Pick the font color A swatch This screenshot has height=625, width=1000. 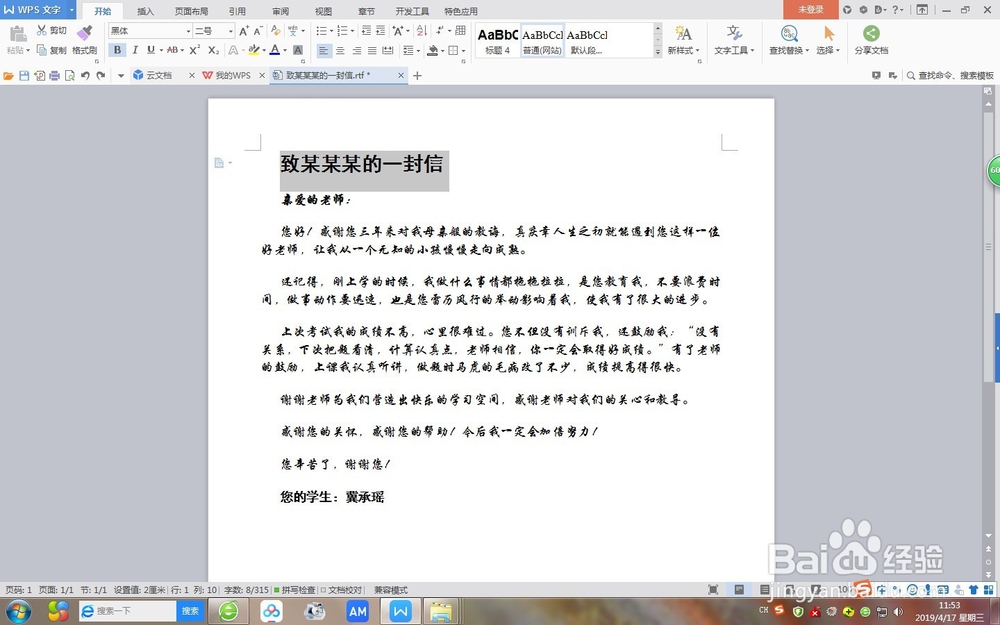[x=275, y=50]
